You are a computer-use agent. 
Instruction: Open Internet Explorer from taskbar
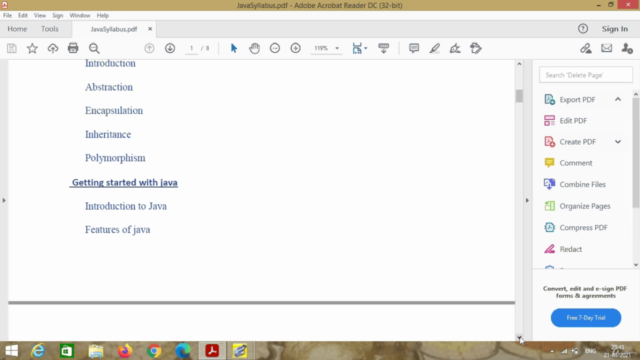point(38,351)
